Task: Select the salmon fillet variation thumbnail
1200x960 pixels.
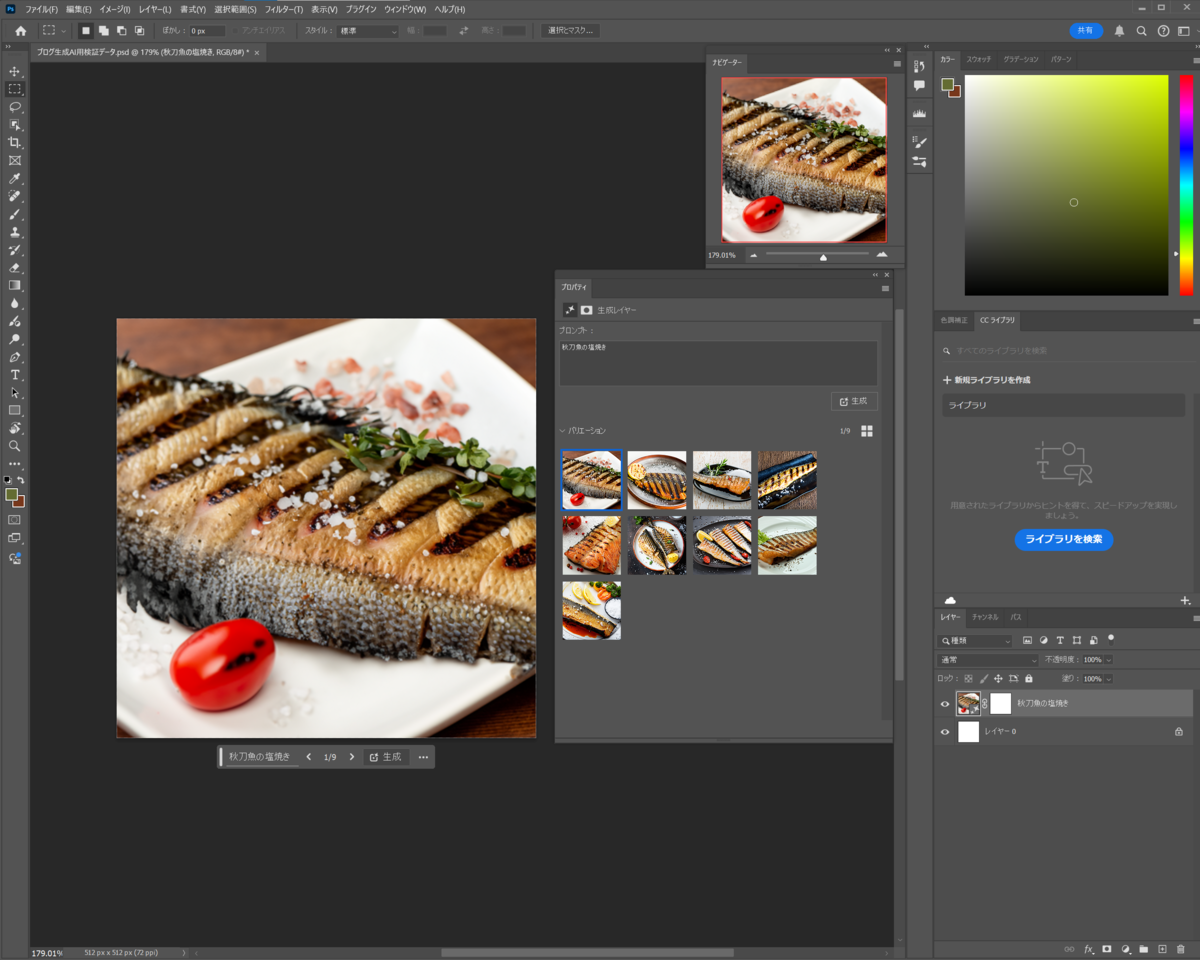Action: (x=591, y=545)
